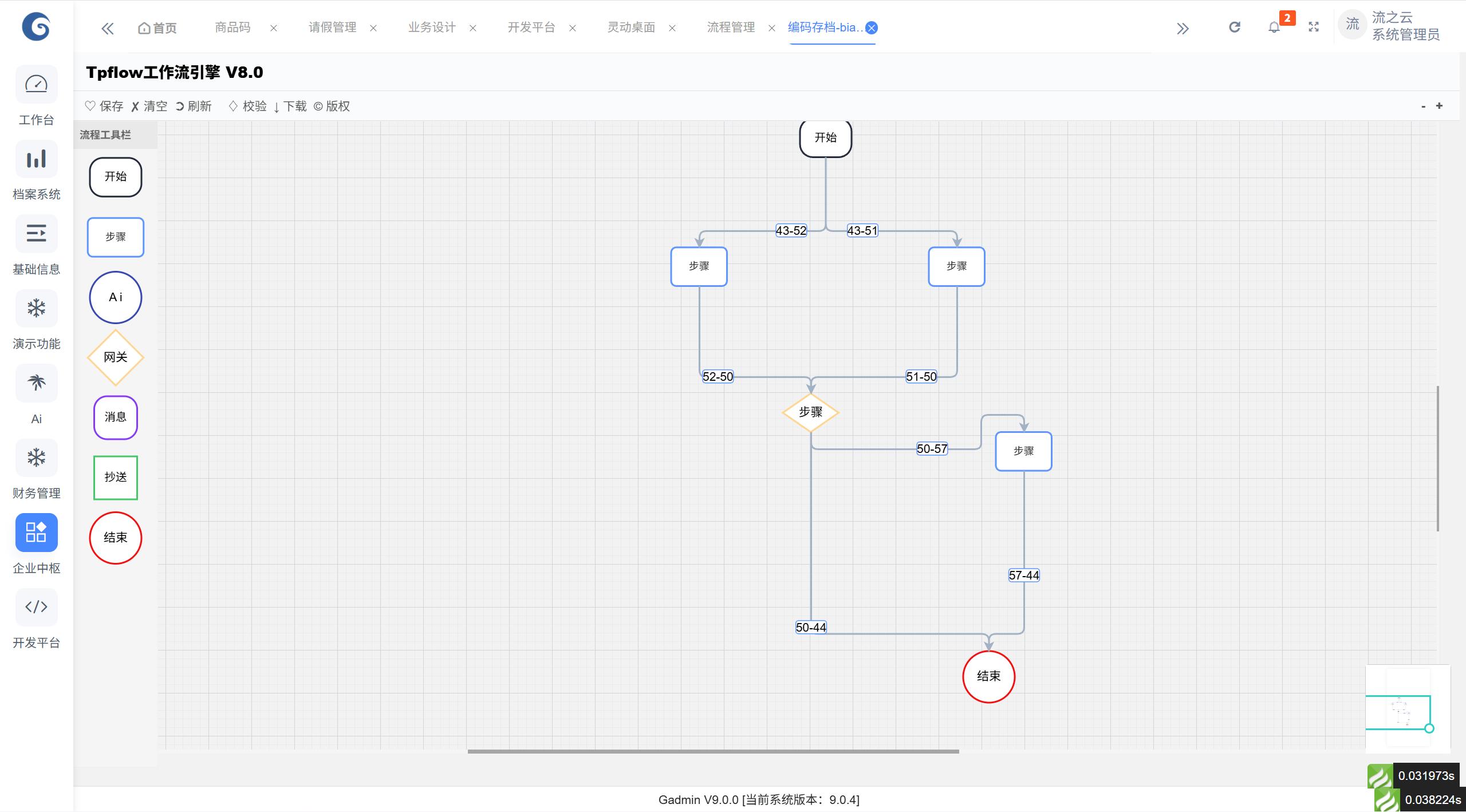Select the 开始 (Start) node tool
Screen dimensions: 1466x812
tap(115, 177)
